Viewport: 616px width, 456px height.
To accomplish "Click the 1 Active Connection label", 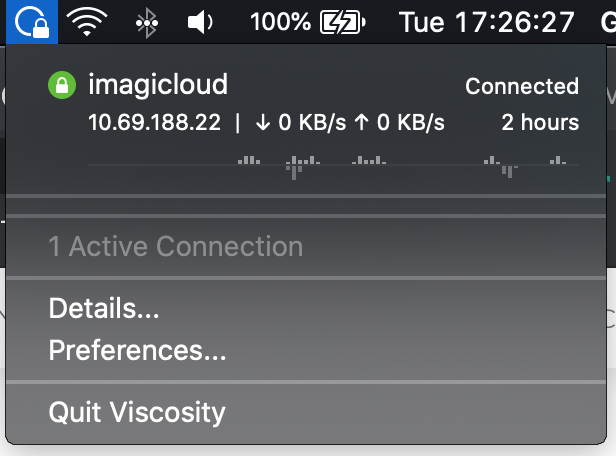I will click(176, 247).
